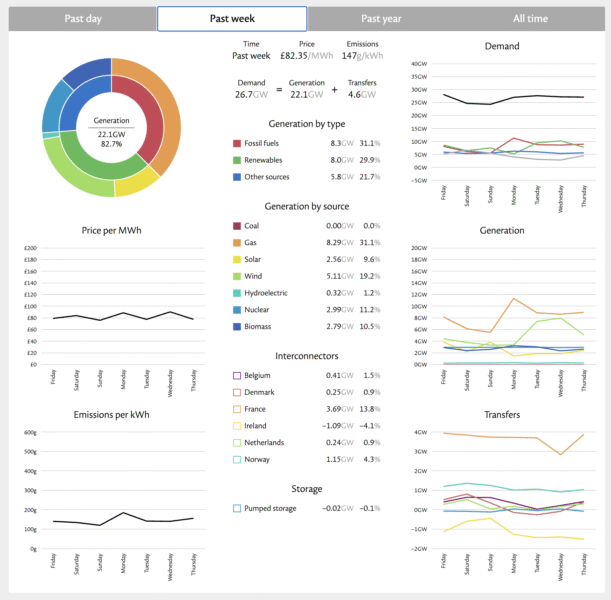Switch to the Past day tab
This screenshot has width=611, height=600.
point(81,18)
